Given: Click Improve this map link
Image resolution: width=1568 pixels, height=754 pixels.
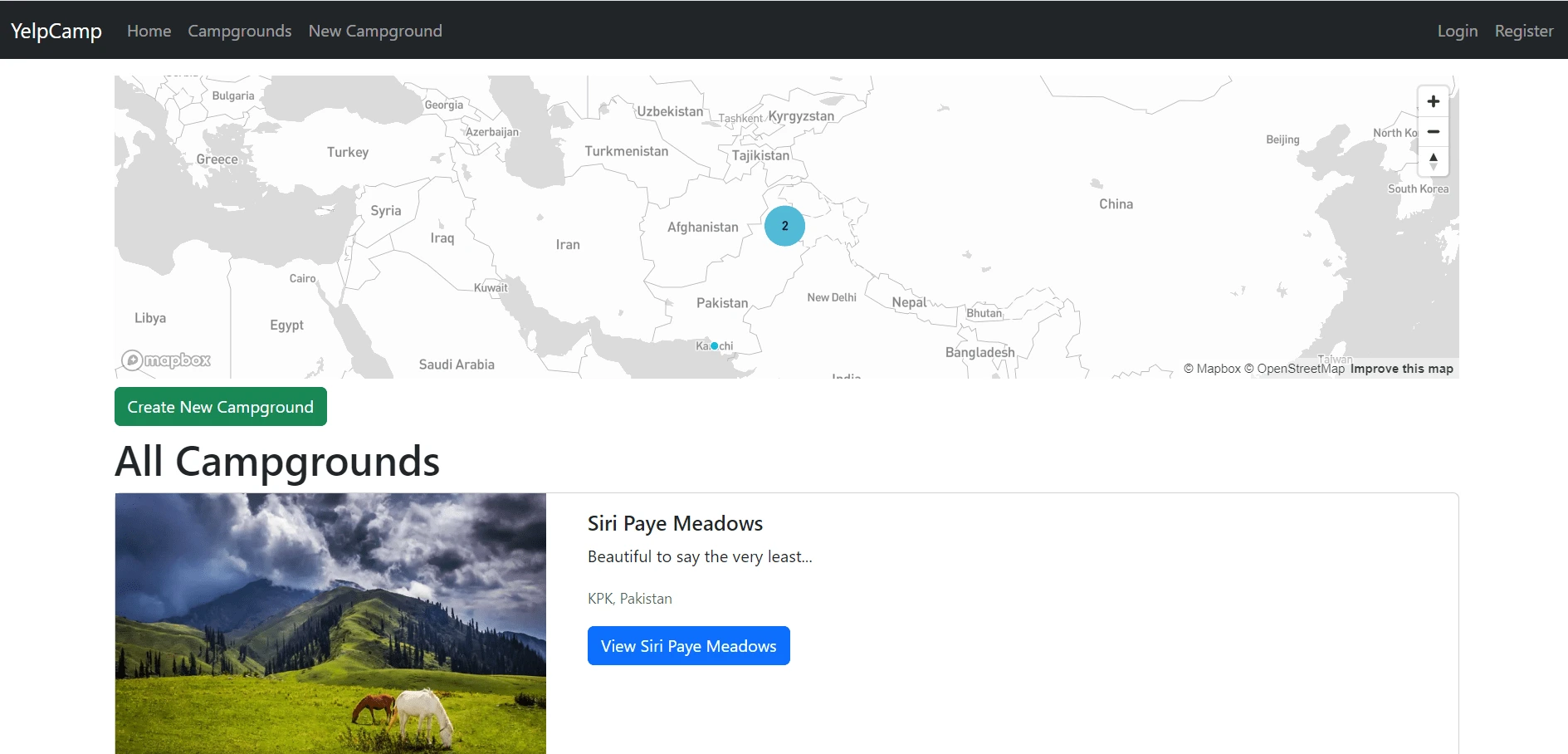Looking at the screenshot, I should click(1401, 369).
